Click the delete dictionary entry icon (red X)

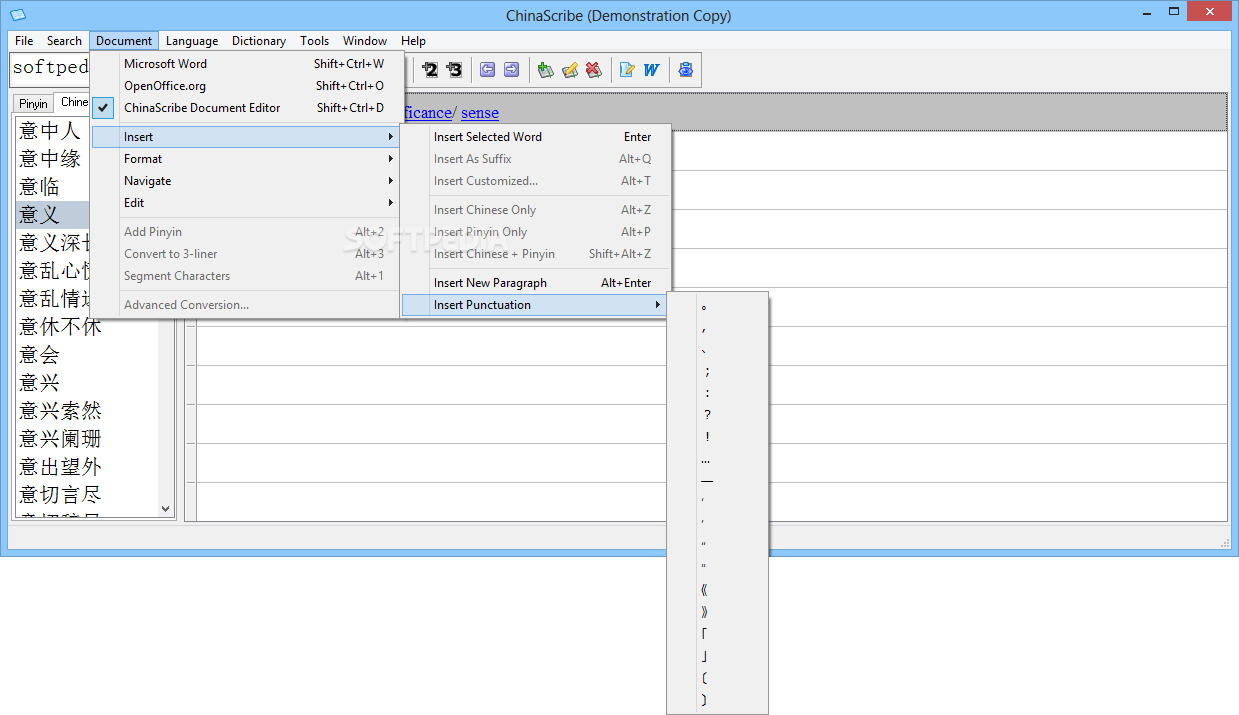[x=593, y=70]
